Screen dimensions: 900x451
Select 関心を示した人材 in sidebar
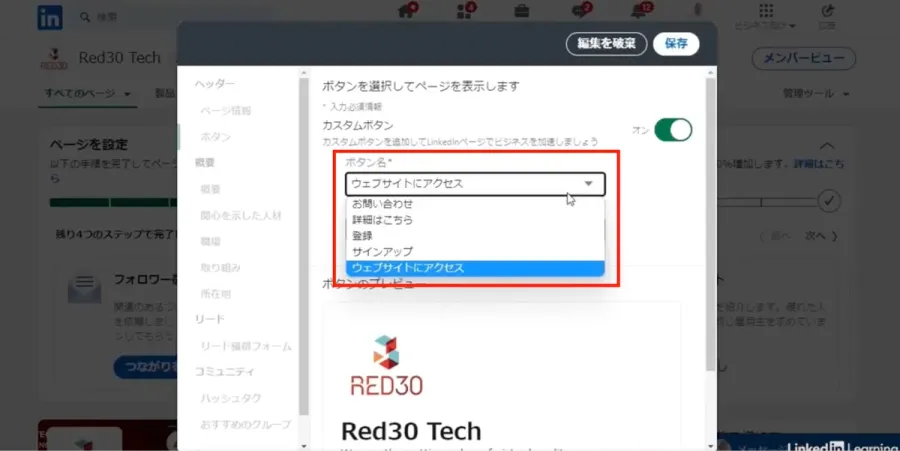[241, 216]
